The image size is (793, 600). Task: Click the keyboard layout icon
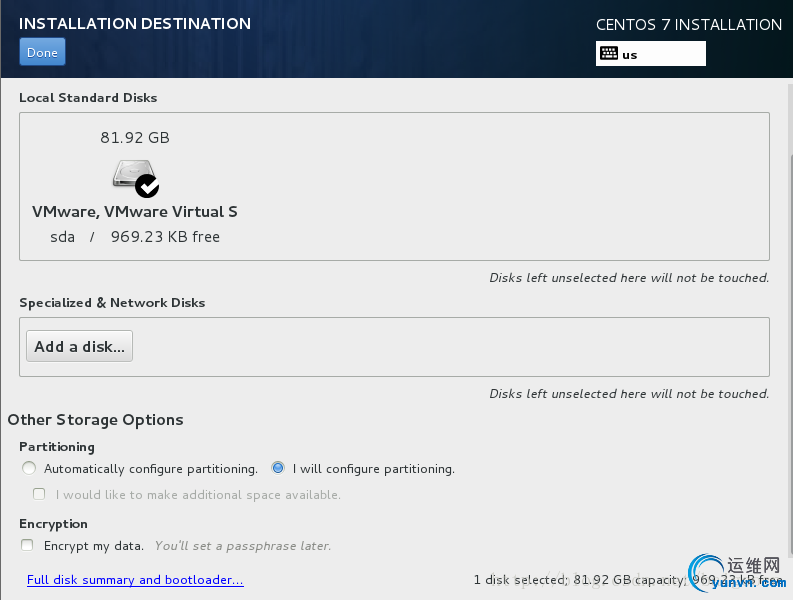tap(608, 54)
